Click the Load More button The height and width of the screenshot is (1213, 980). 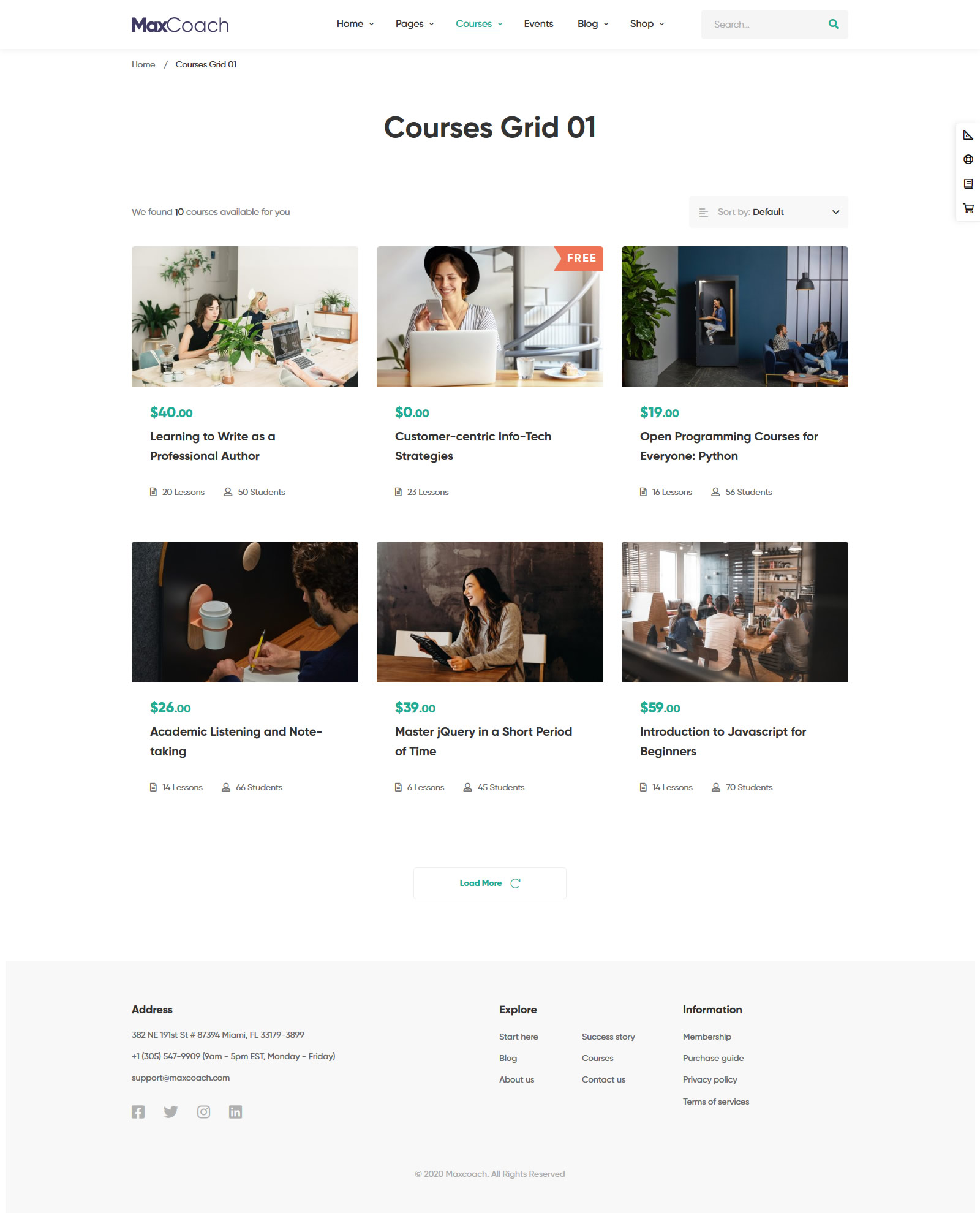coord(490,883)
